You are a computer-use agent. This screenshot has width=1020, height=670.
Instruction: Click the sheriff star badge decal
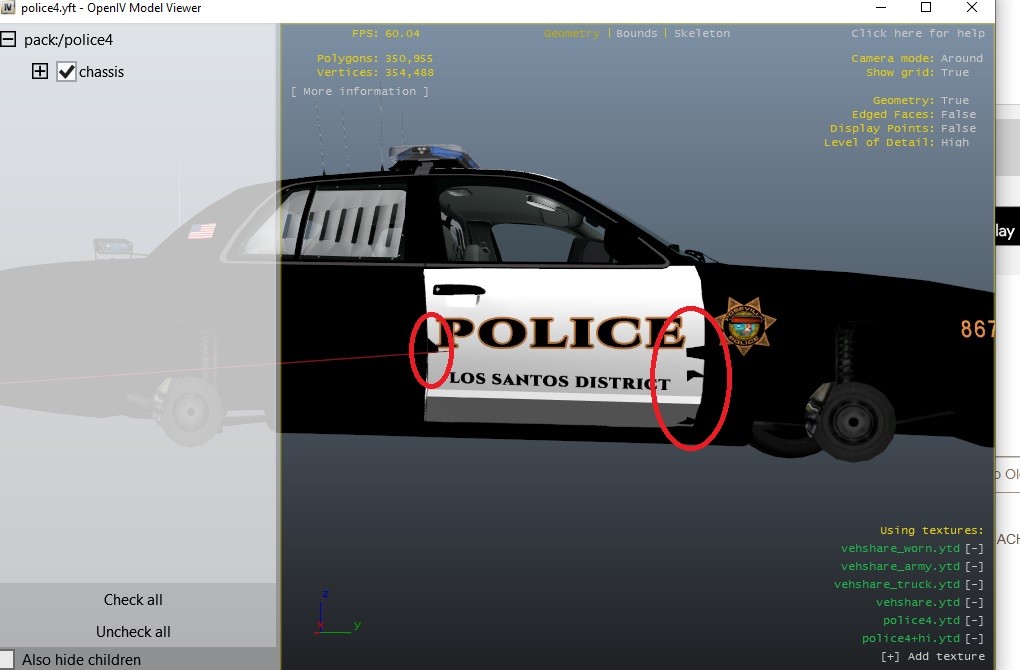(746, 325)
